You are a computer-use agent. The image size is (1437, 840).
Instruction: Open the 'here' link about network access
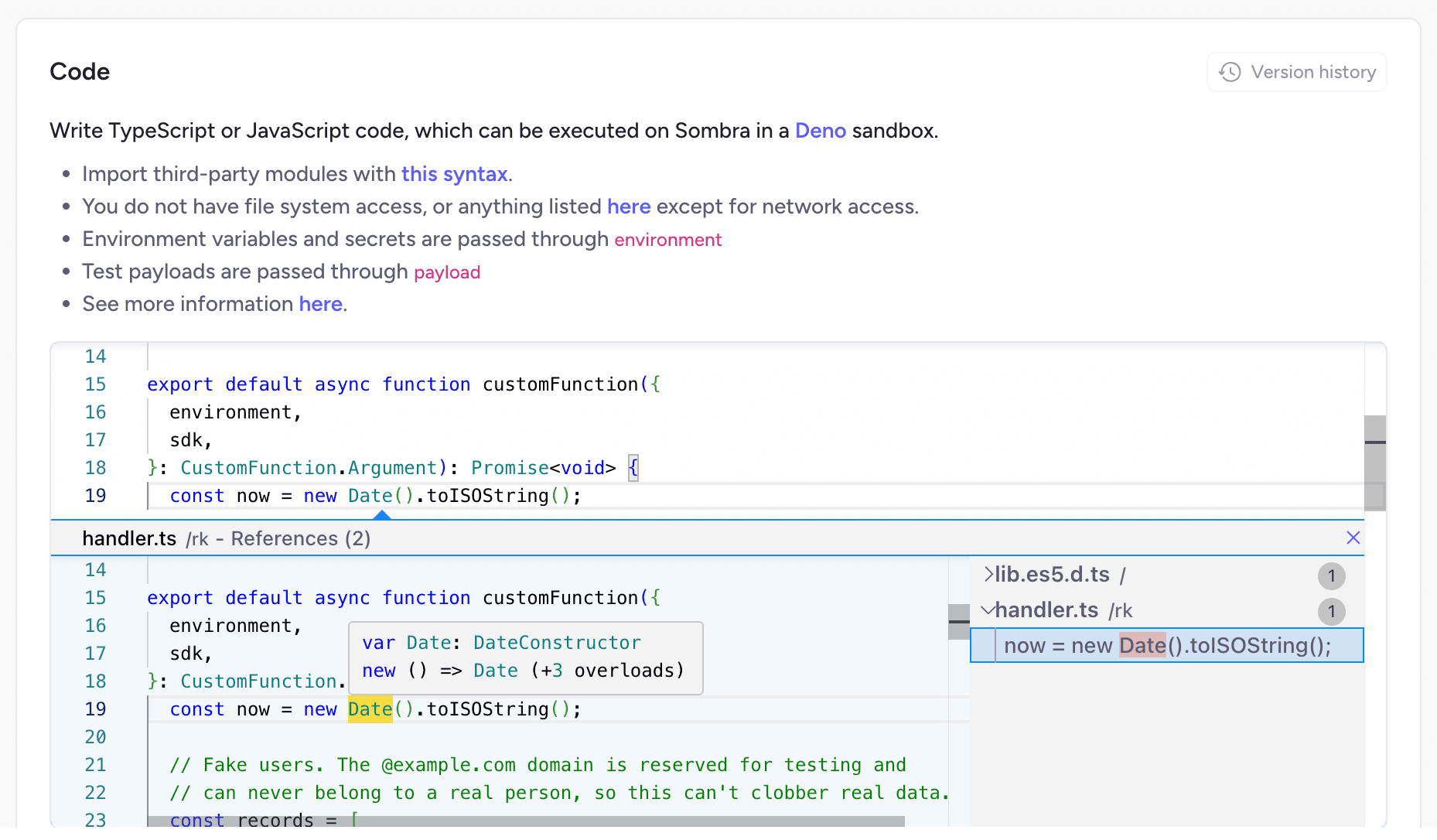pyautogui.click(x=629, y=207)
